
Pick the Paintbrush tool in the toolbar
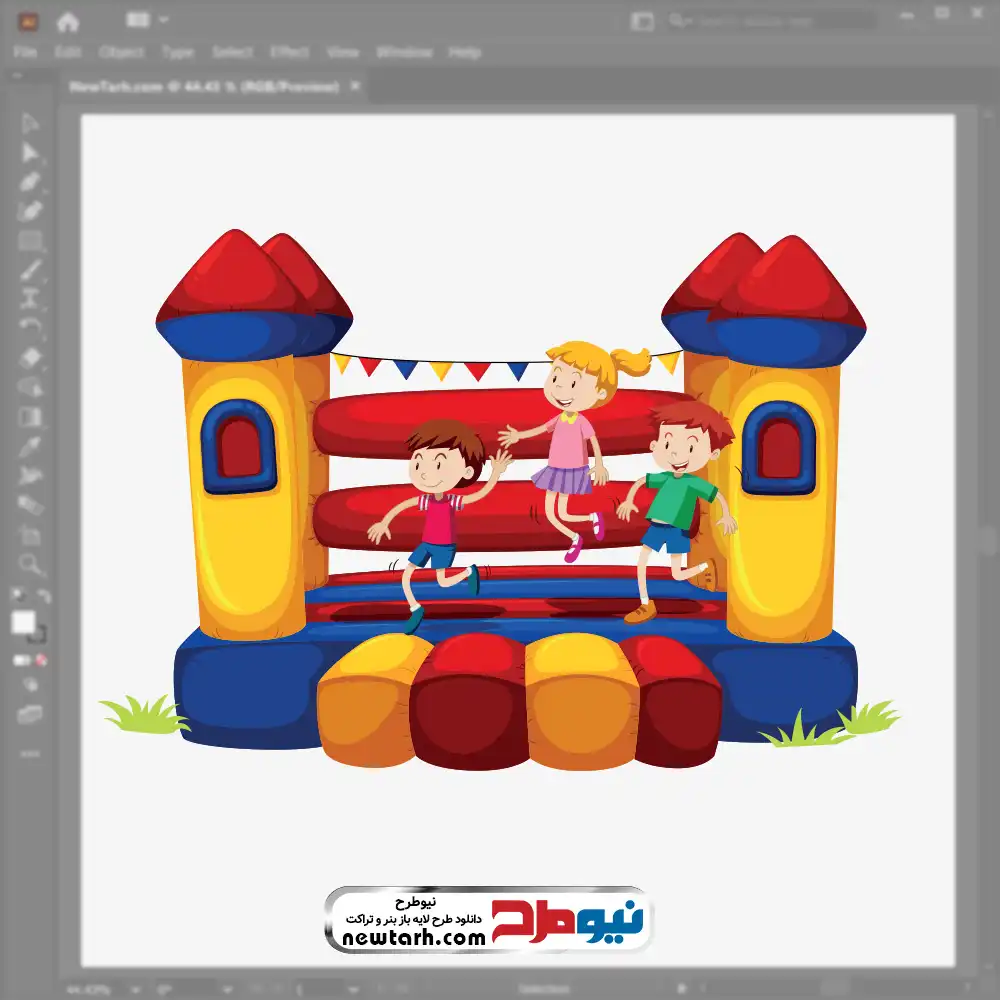(30, 269)
